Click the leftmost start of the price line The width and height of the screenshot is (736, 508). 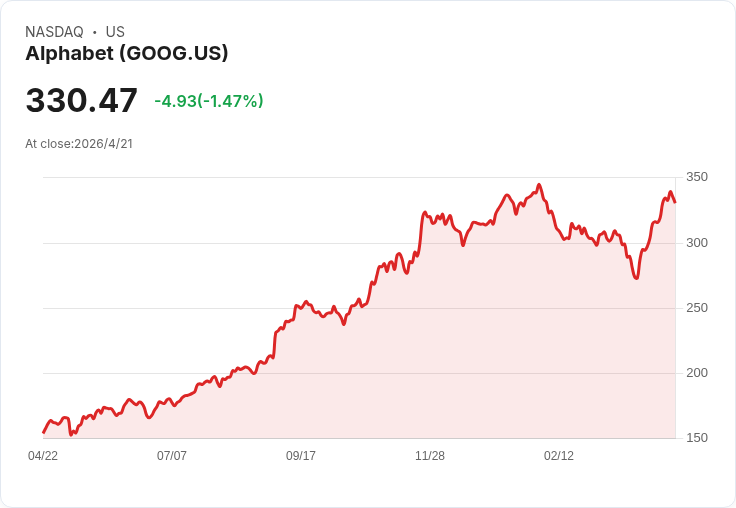point(44,432)
